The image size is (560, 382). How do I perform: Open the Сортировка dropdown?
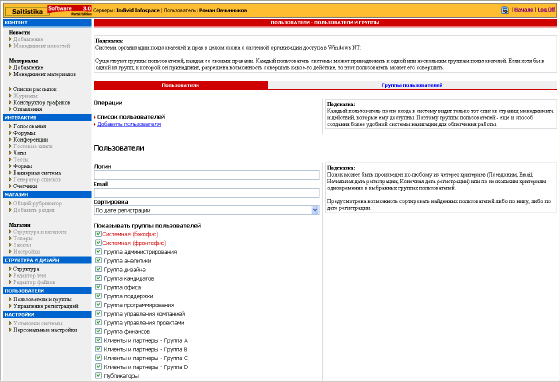pyautogui.click(x=207, y=210)
